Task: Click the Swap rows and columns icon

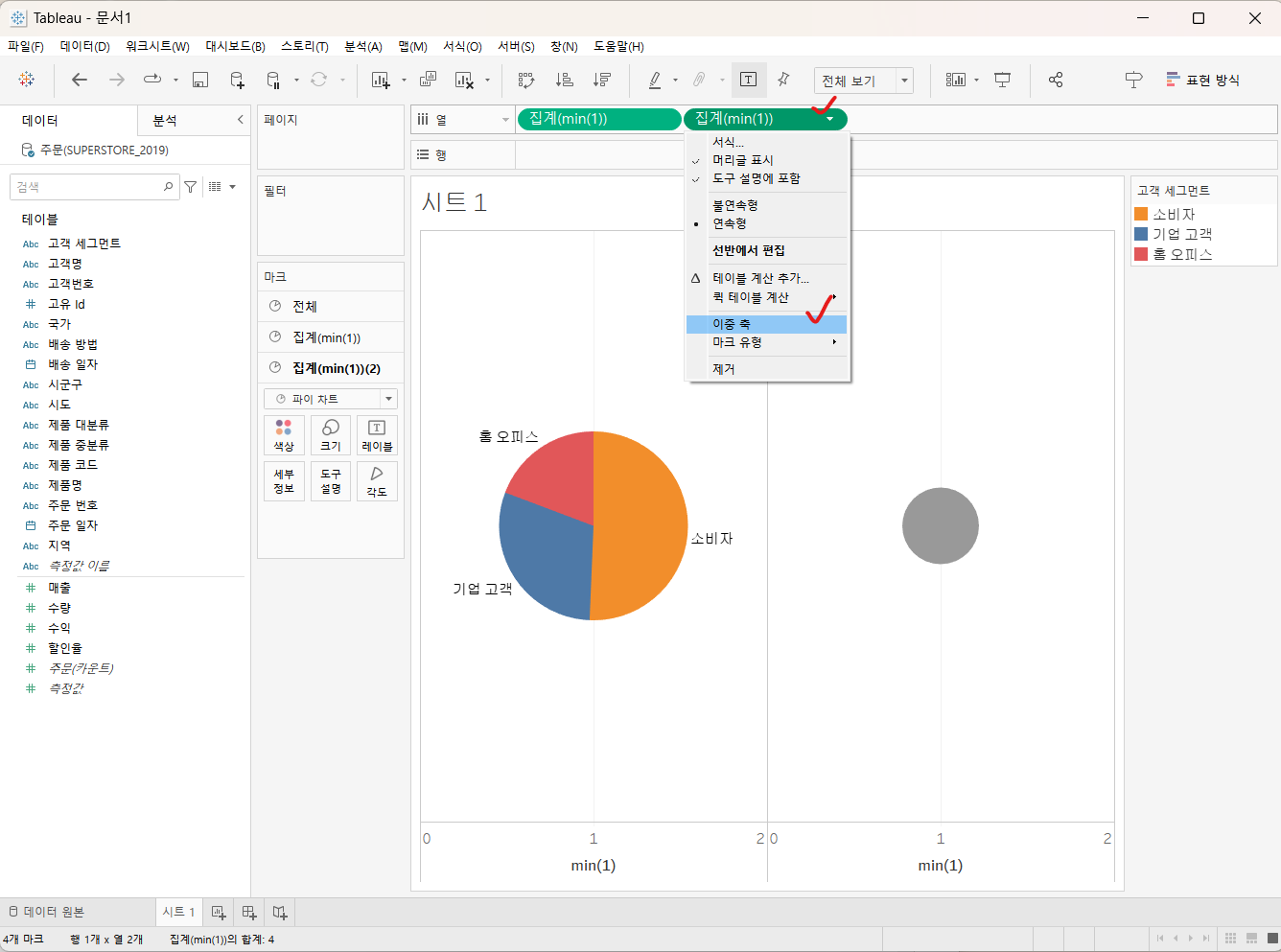Action: tap(526, 80)
